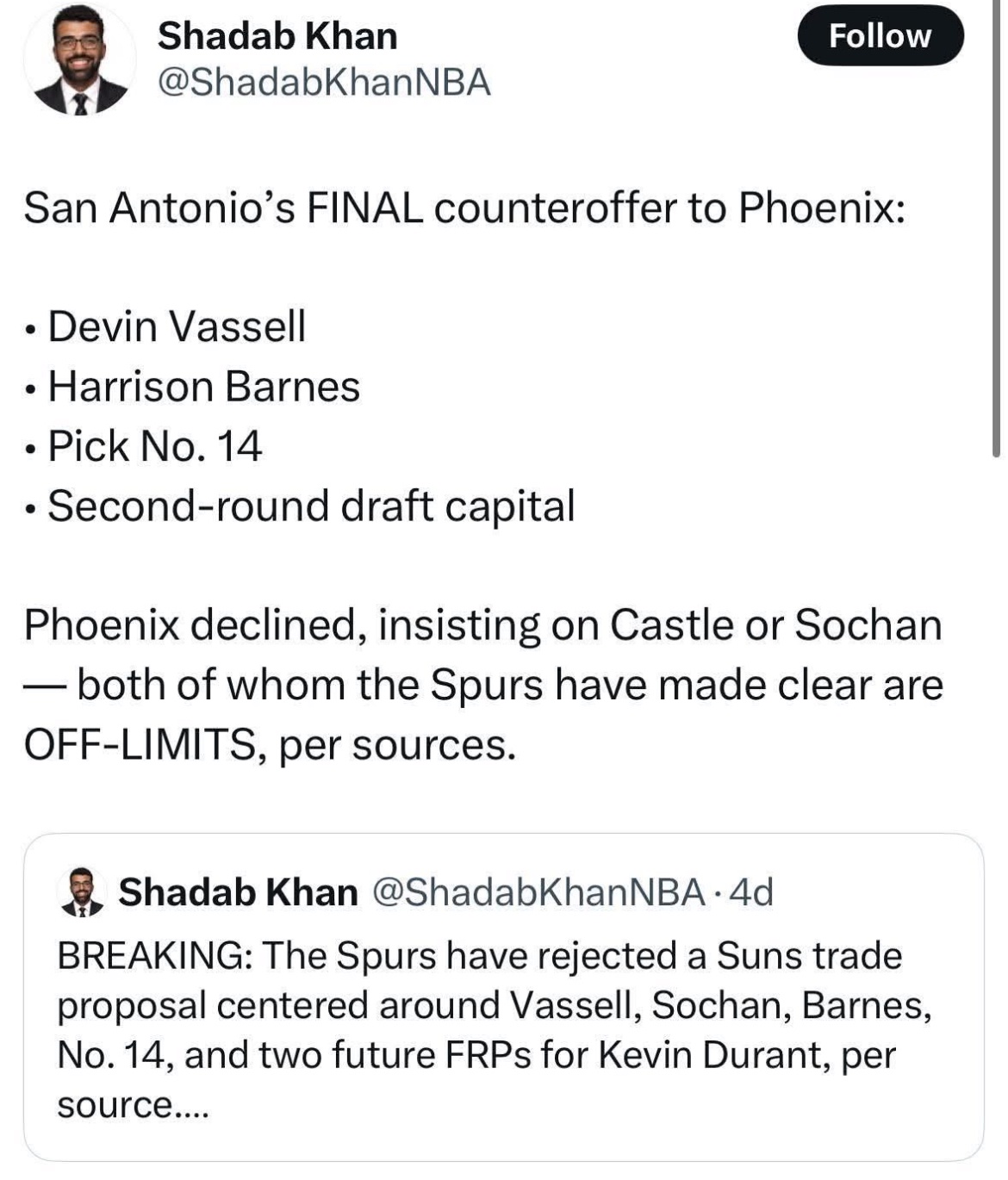Click the @ShadabKhanNBA handle under the top name
The width and height of the screenshot is (1008, 1180).
(x=324, y=83)
